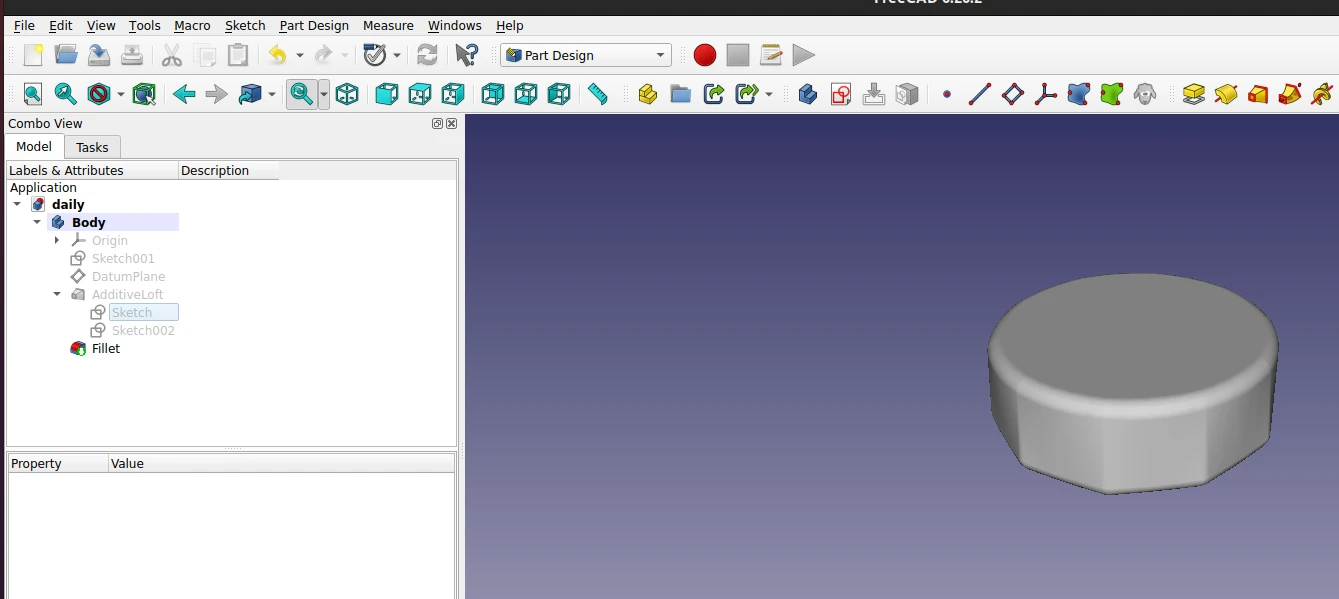Click the selection forward arrow

(x=217, y=94)
